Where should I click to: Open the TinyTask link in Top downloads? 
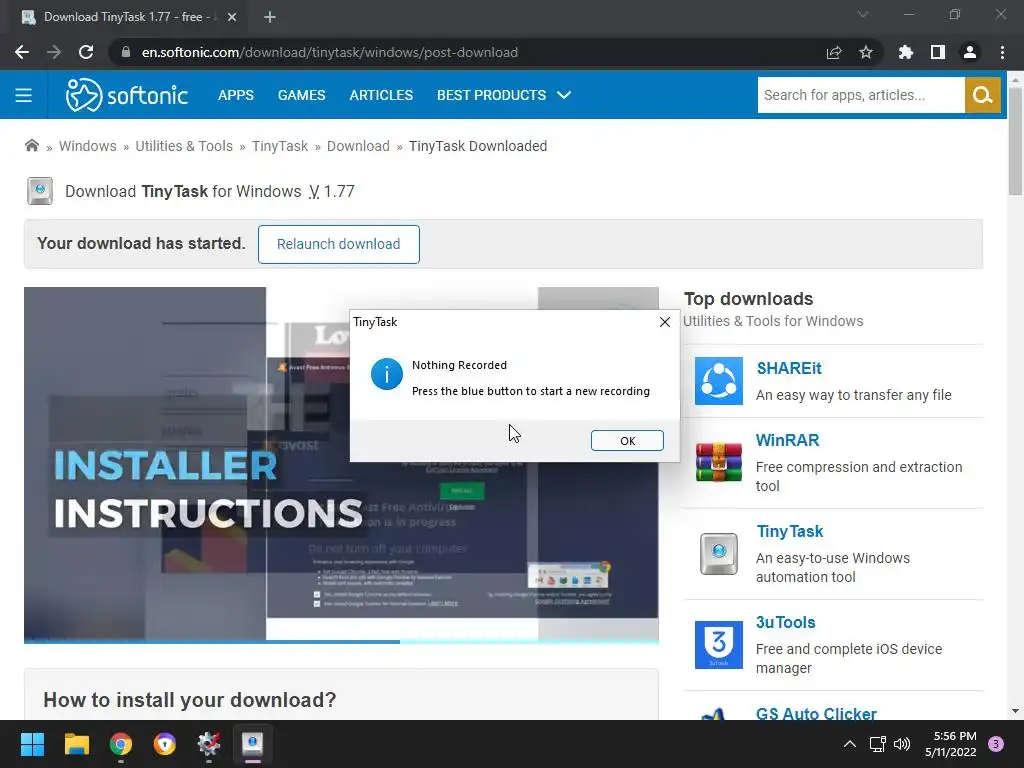(790, 532)
